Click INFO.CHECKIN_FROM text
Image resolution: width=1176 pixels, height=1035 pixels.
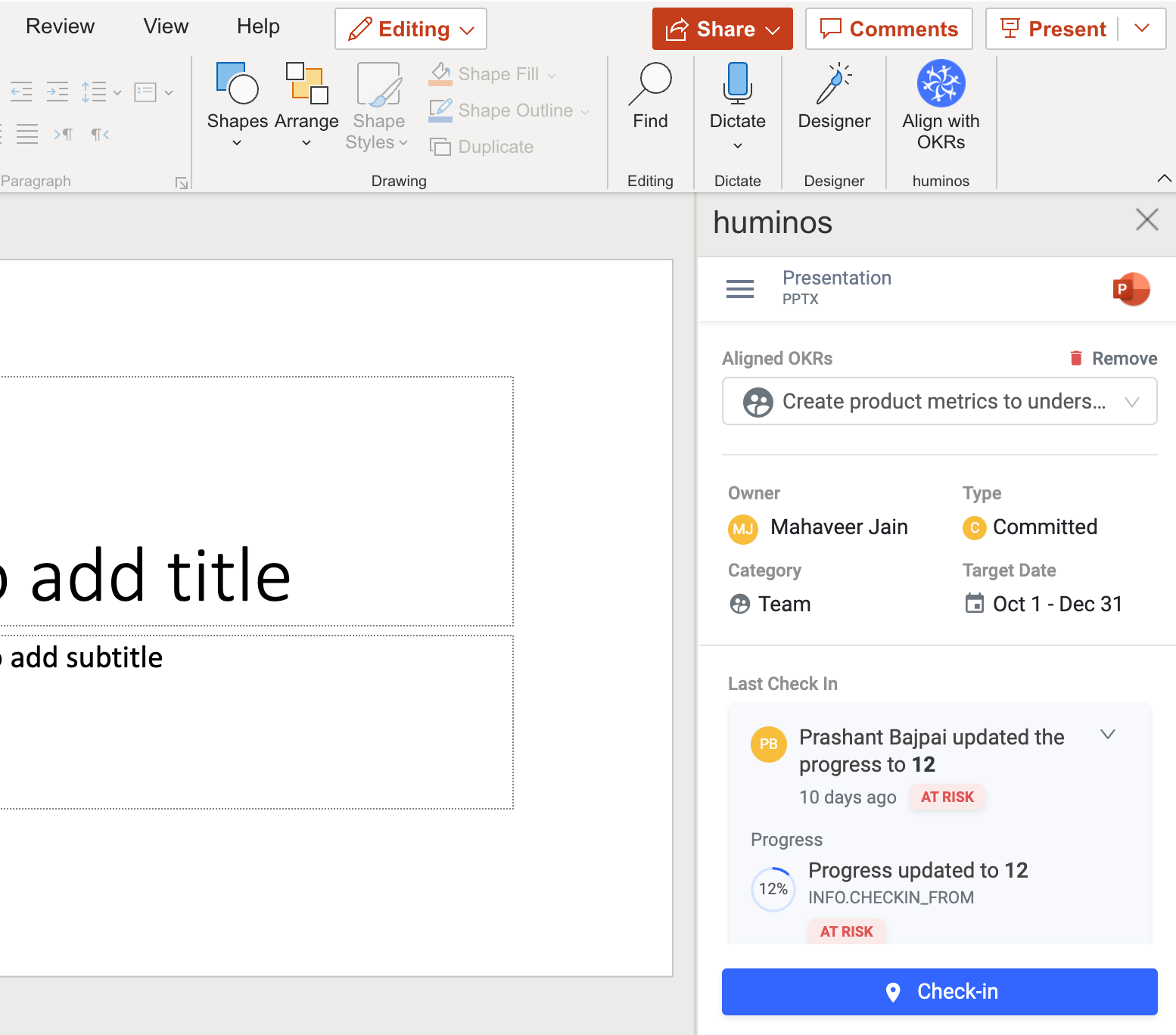(891, 897)
